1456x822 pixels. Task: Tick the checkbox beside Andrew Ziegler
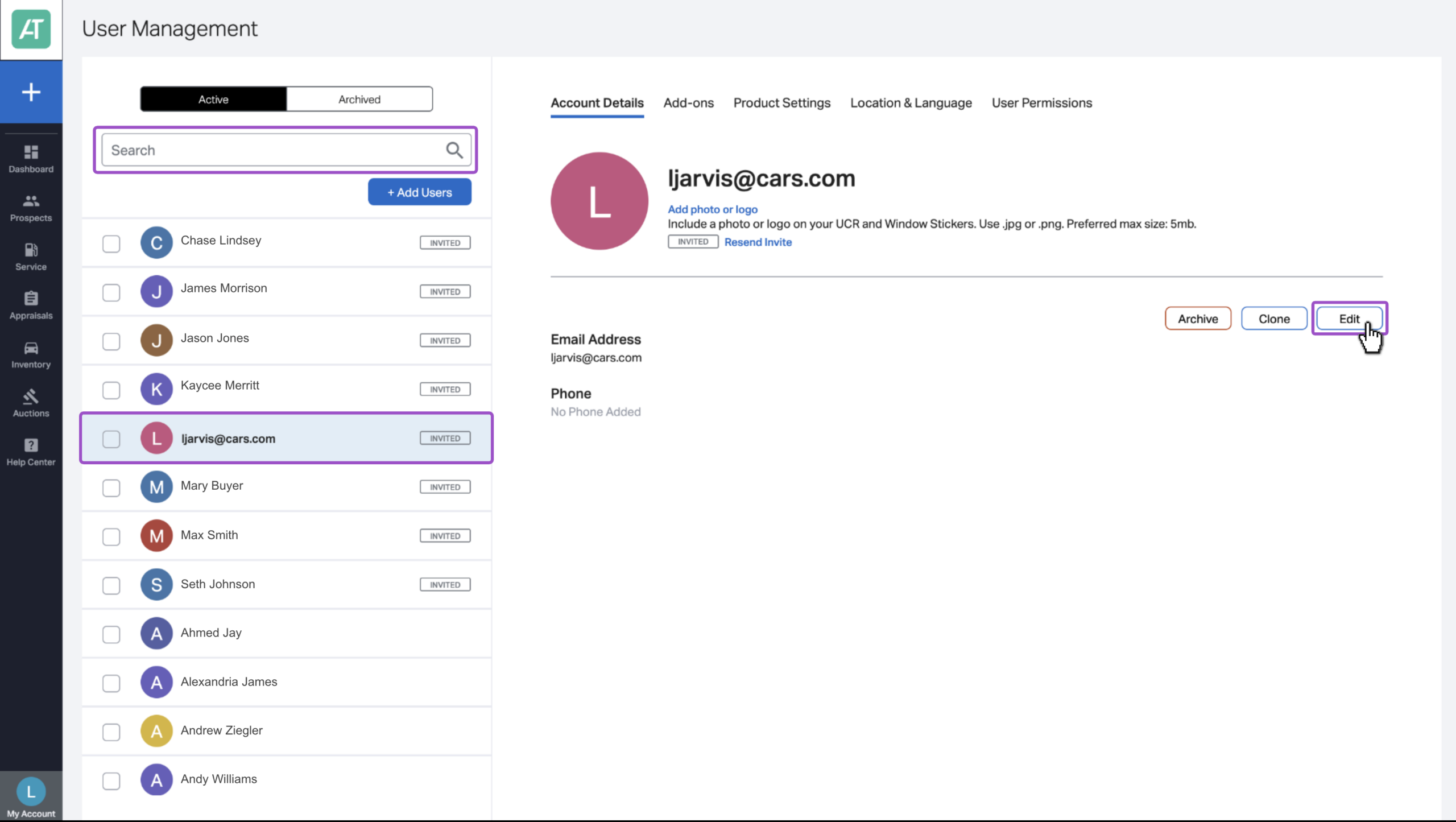point(111,732)
